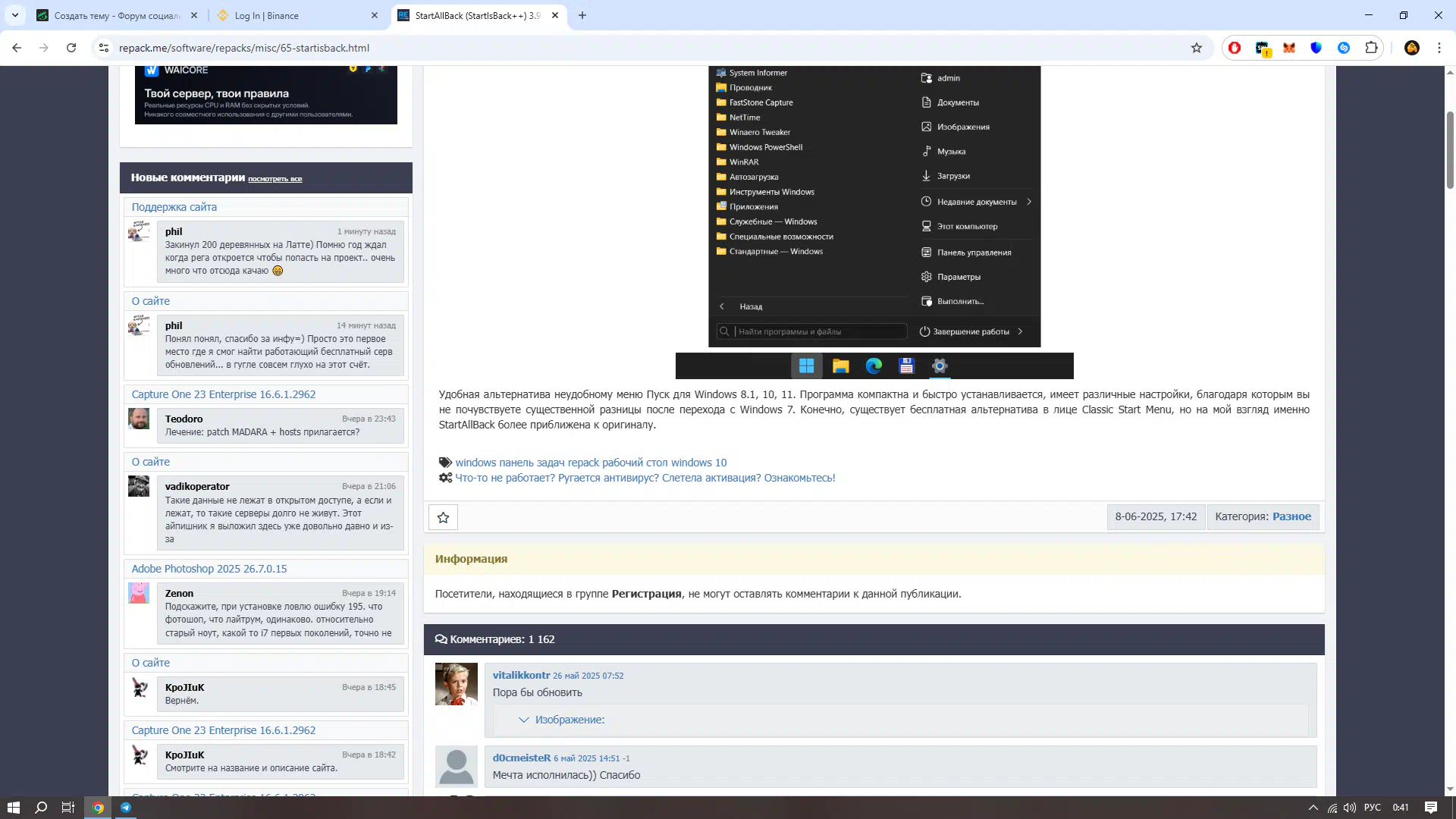1456x819 pixels.
Task: Open Task View on the taskbar
Action: 68,808
